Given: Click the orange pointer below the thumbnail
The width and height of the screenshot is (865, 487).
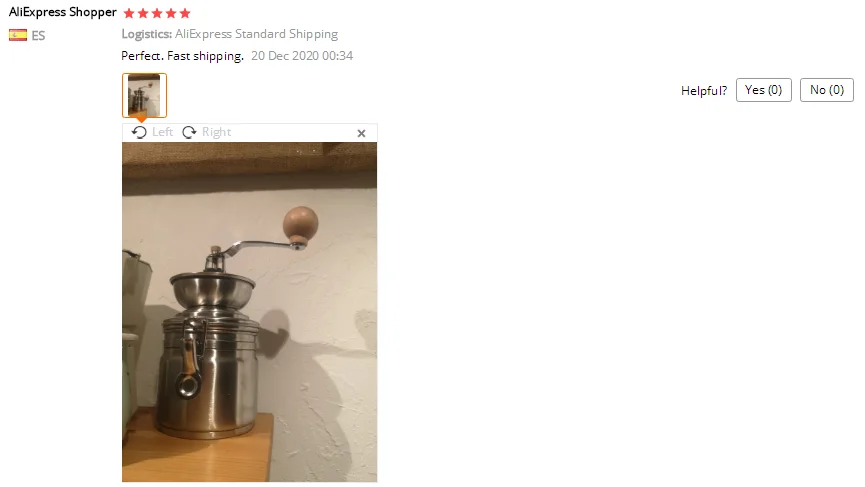Looking at the screenshot, I should coord(142,119).
